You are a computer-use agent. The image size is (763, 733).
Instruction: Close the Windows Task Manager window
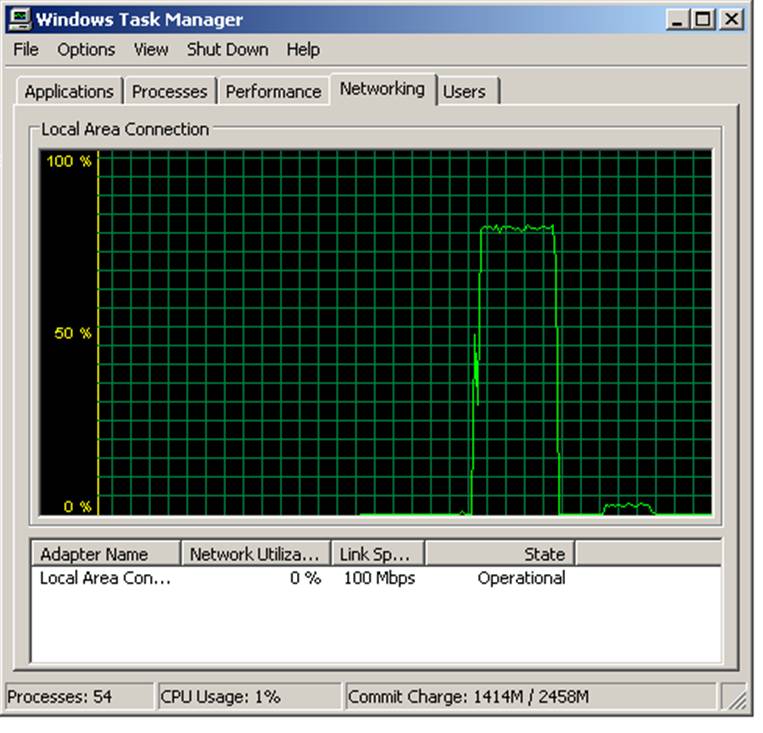pyautogui.click(x=733, y=19)
